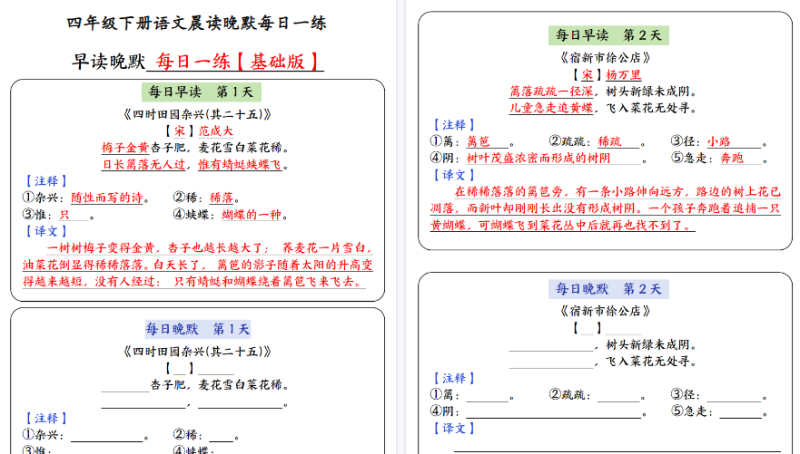Click the blank after ②稀 in Day 1 dictation
Screen dimensions: 800x454
pos(221,435)
